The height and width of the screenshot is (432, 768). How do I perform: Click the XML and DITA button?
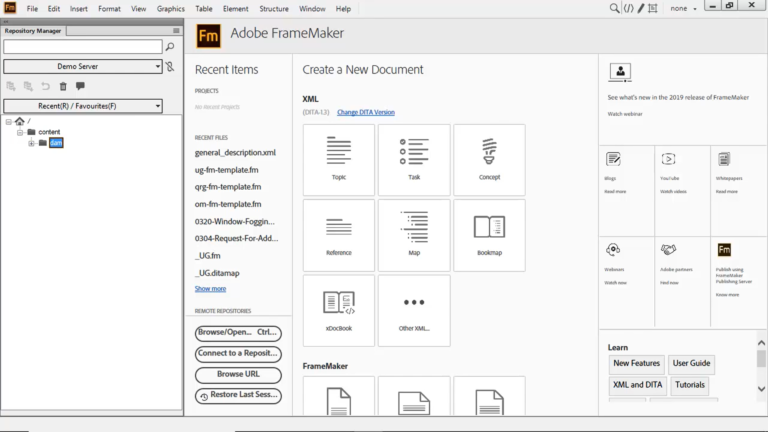coord(638,385)
